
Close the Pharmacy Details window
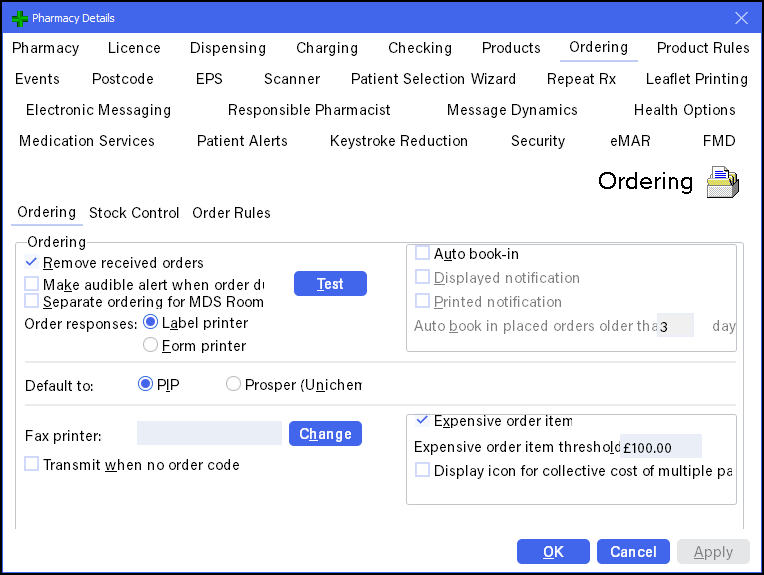tap(741, 18)
